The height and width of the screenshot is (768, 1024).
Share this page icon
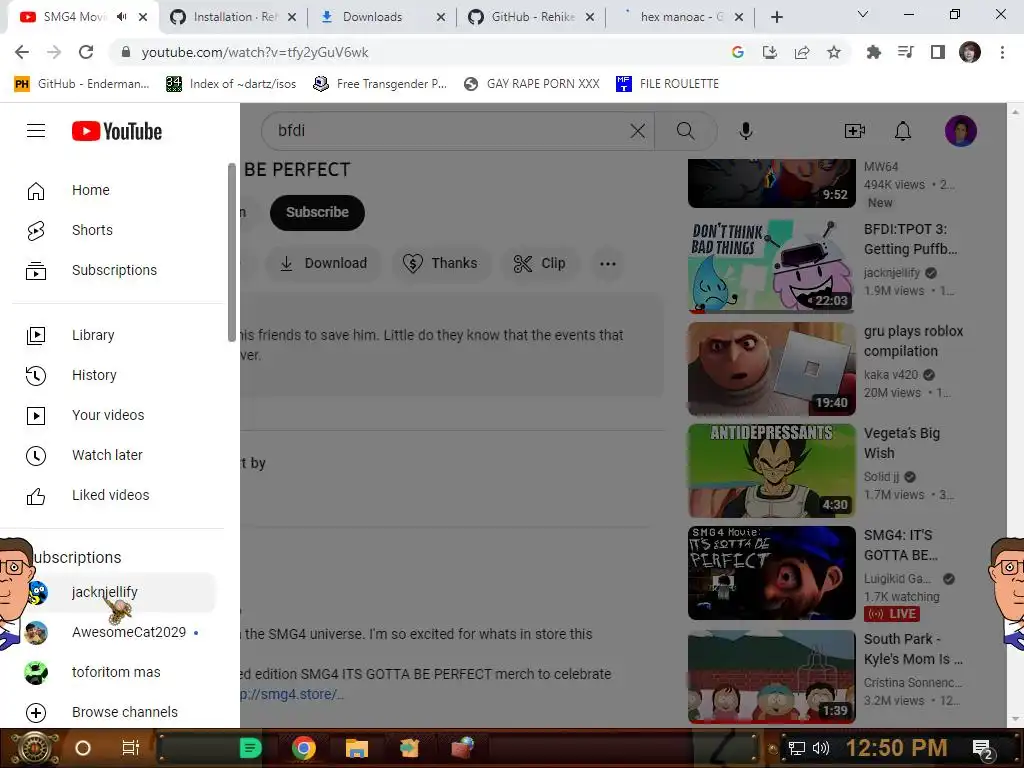[x=802, y=52]
